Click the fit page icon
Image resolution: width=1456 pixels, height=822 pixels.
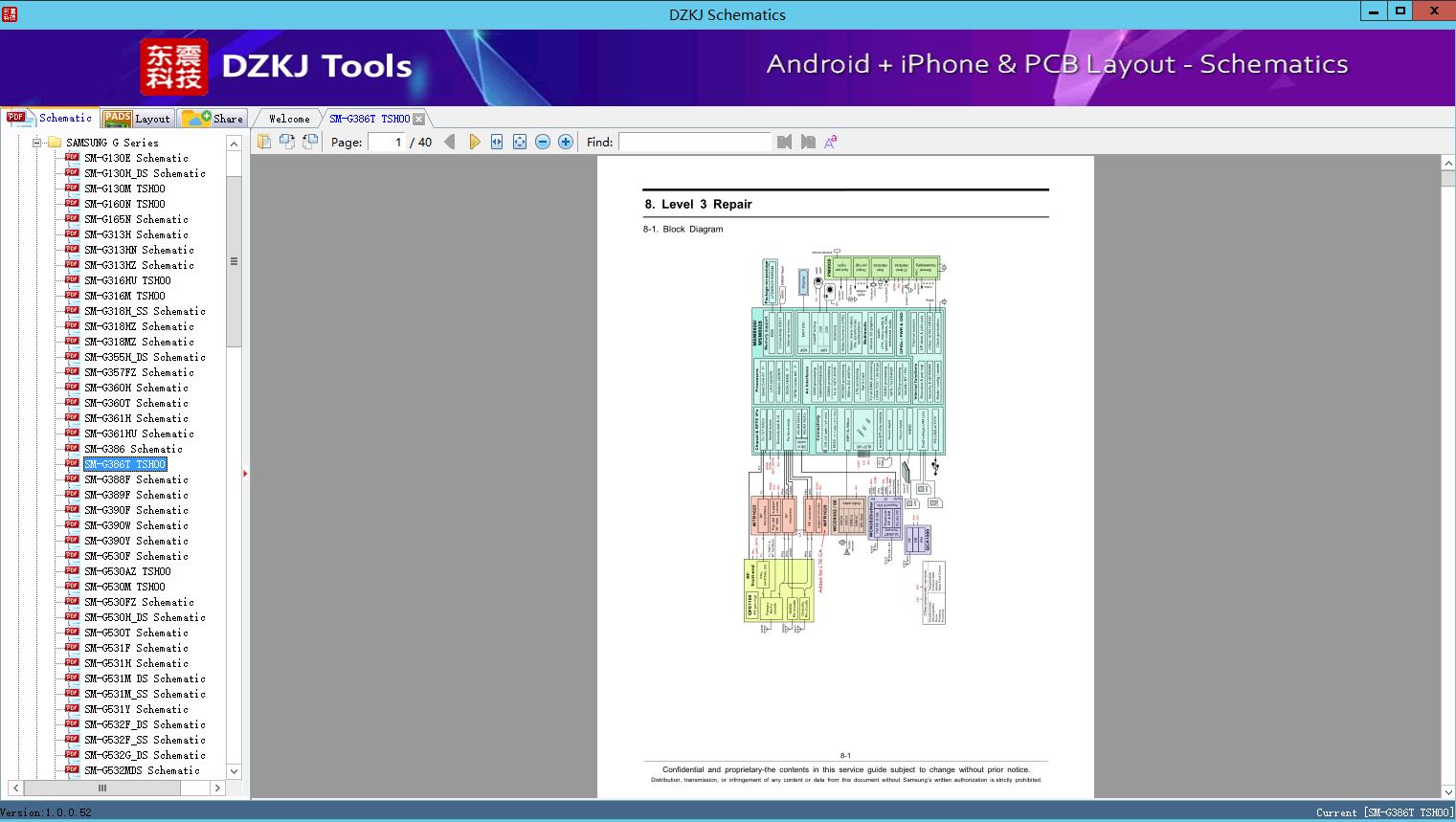[520, 142]
